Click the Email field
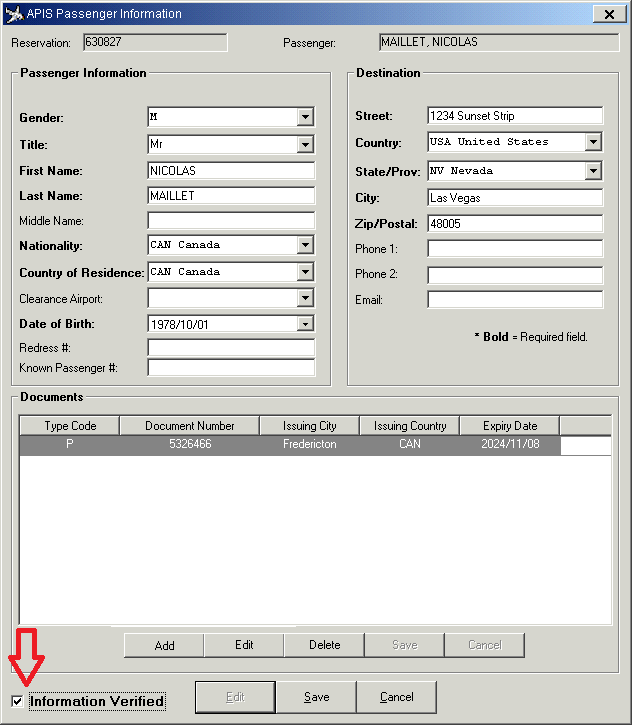Screen dimensions: 632x725 pos(515,300)
